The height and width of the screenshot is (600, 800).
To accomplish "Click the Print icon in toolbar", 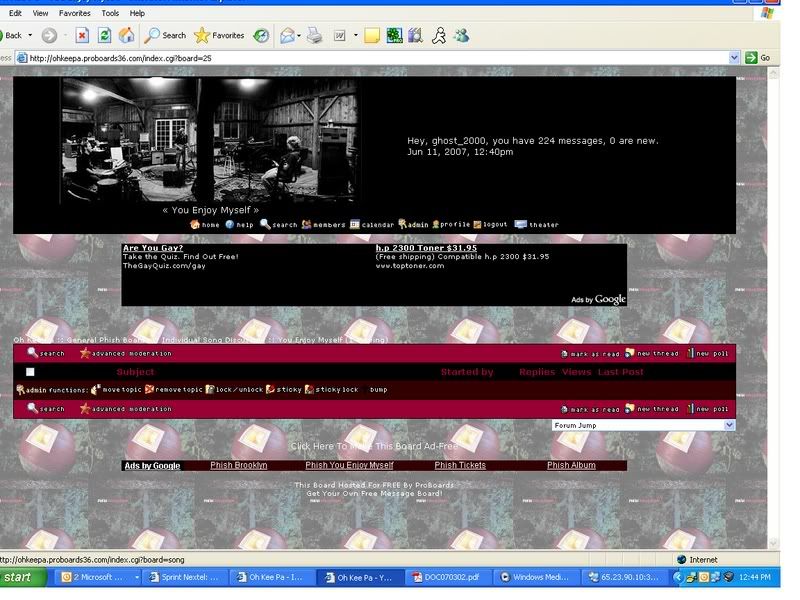I will (x=315, y=35).
